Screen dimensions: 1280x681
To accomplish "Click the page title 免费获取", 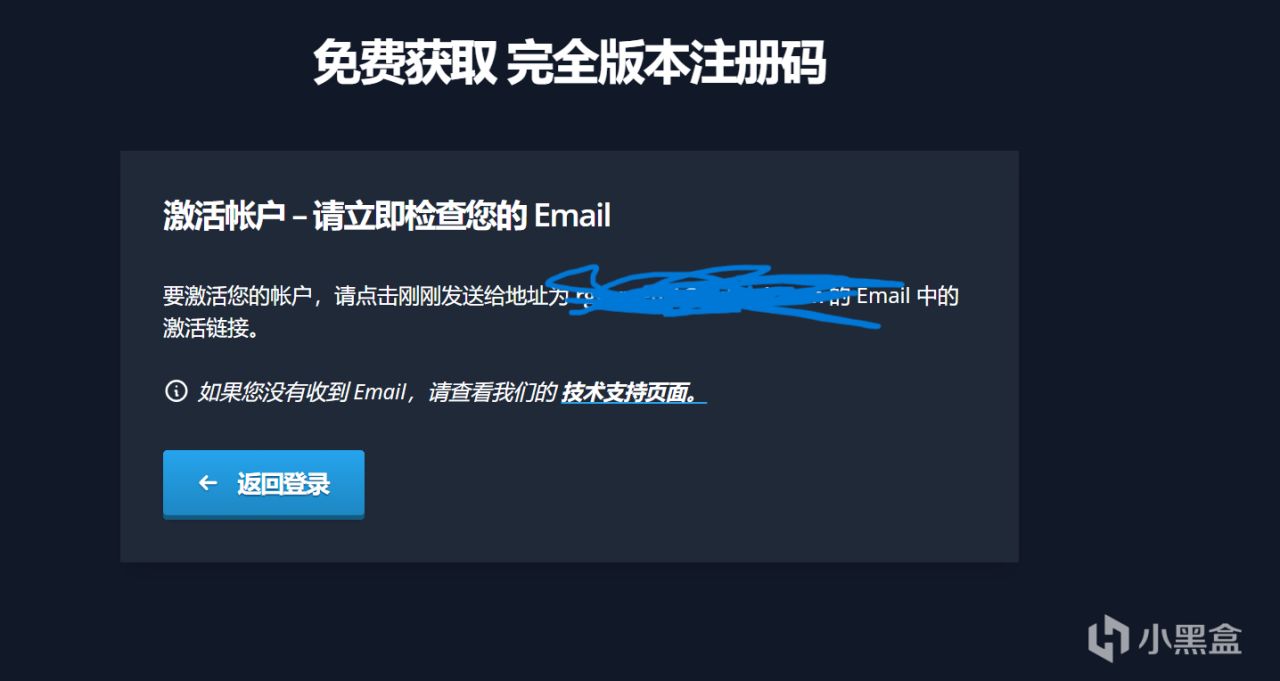I will (404, 64).
